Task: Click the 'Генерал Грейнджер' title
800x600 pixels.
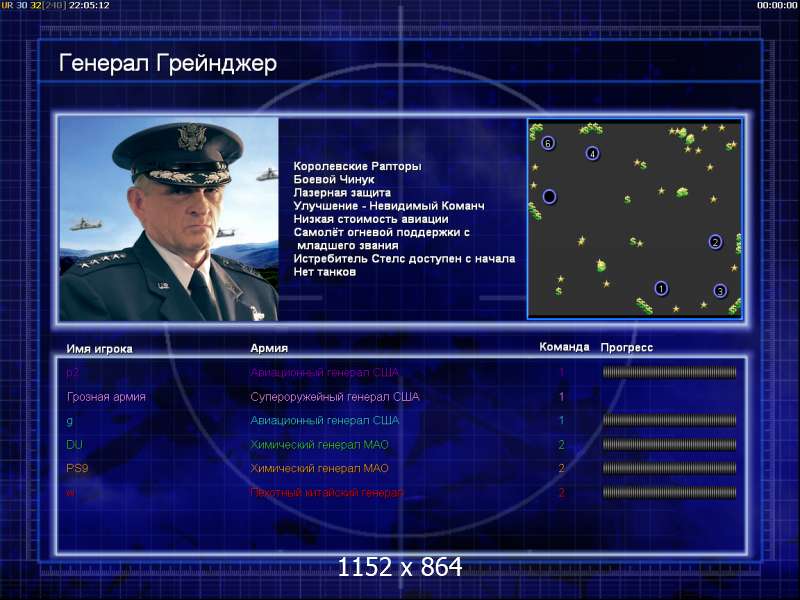Action: click(x=168, y=63)
